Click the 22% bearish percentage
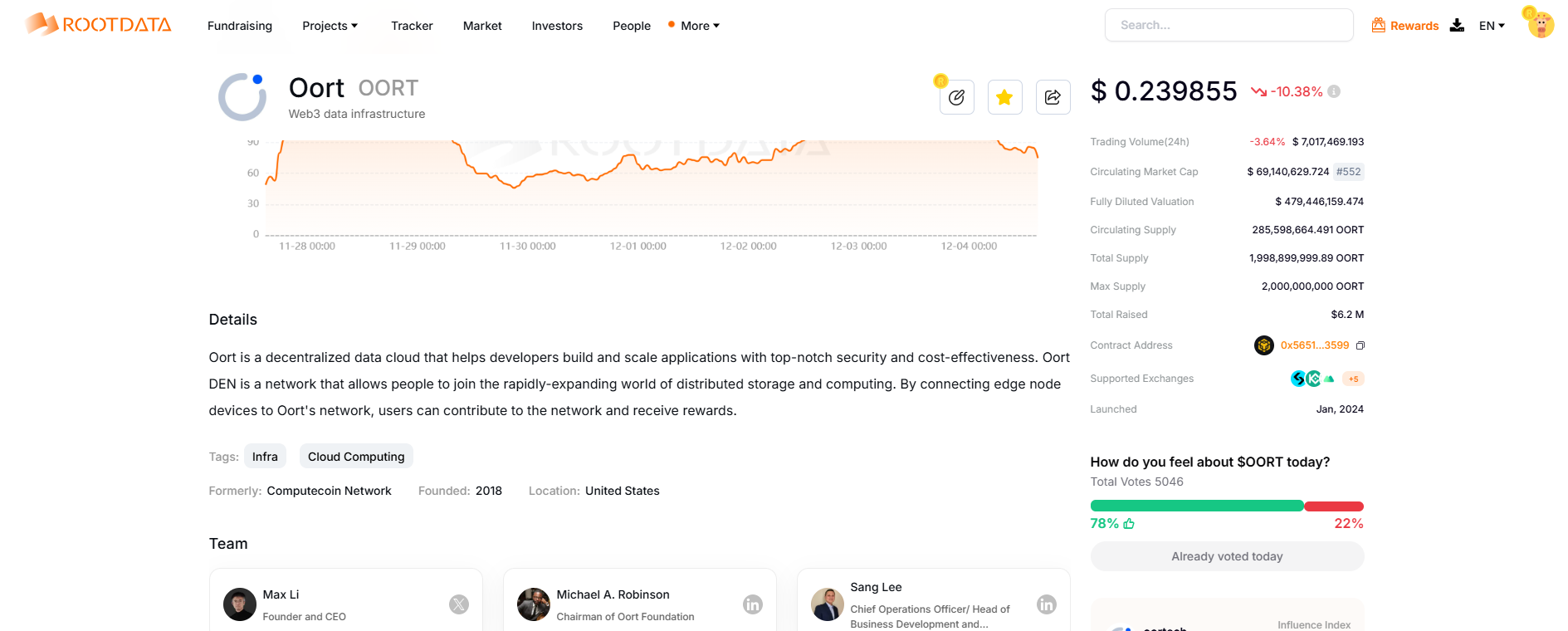Image resolution: width=1568 pixels, height=631 pixels. (1349, 524)
